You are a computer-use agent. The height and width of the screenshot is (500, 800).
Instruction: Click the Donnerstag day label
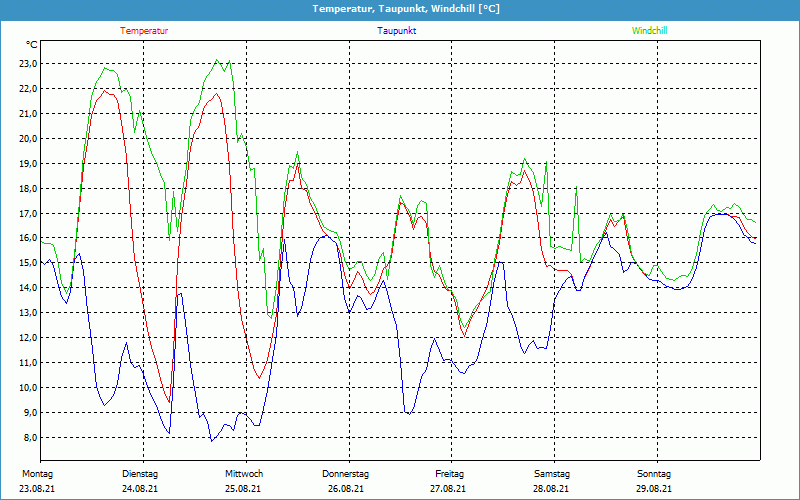click(345, 474)
